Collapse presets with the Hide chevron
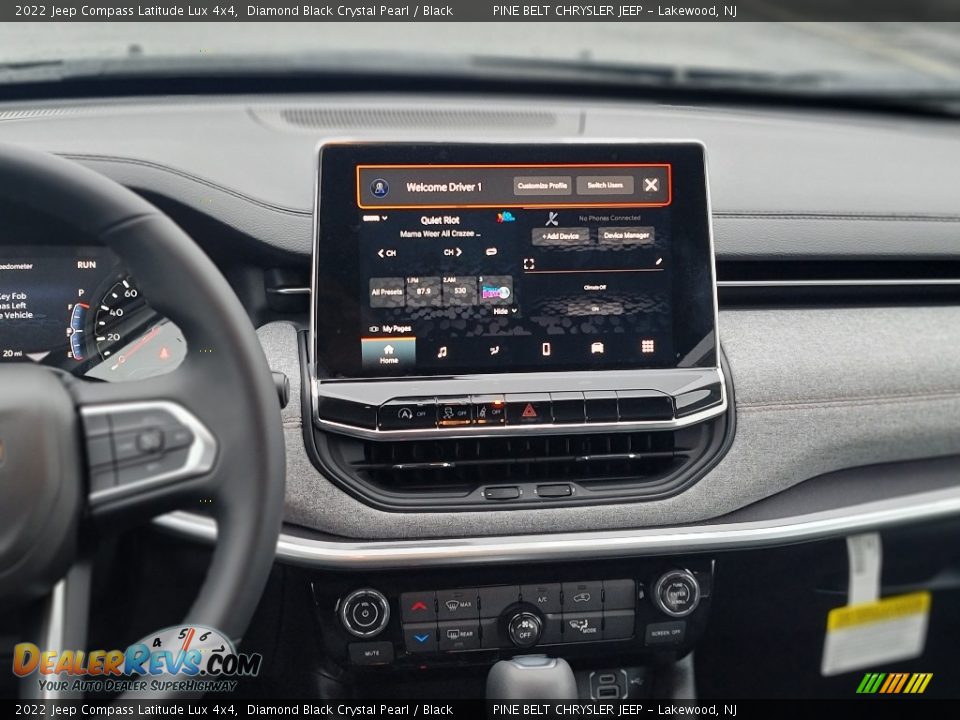The width and height of the screenshot is (960, 720). point(505,311)
